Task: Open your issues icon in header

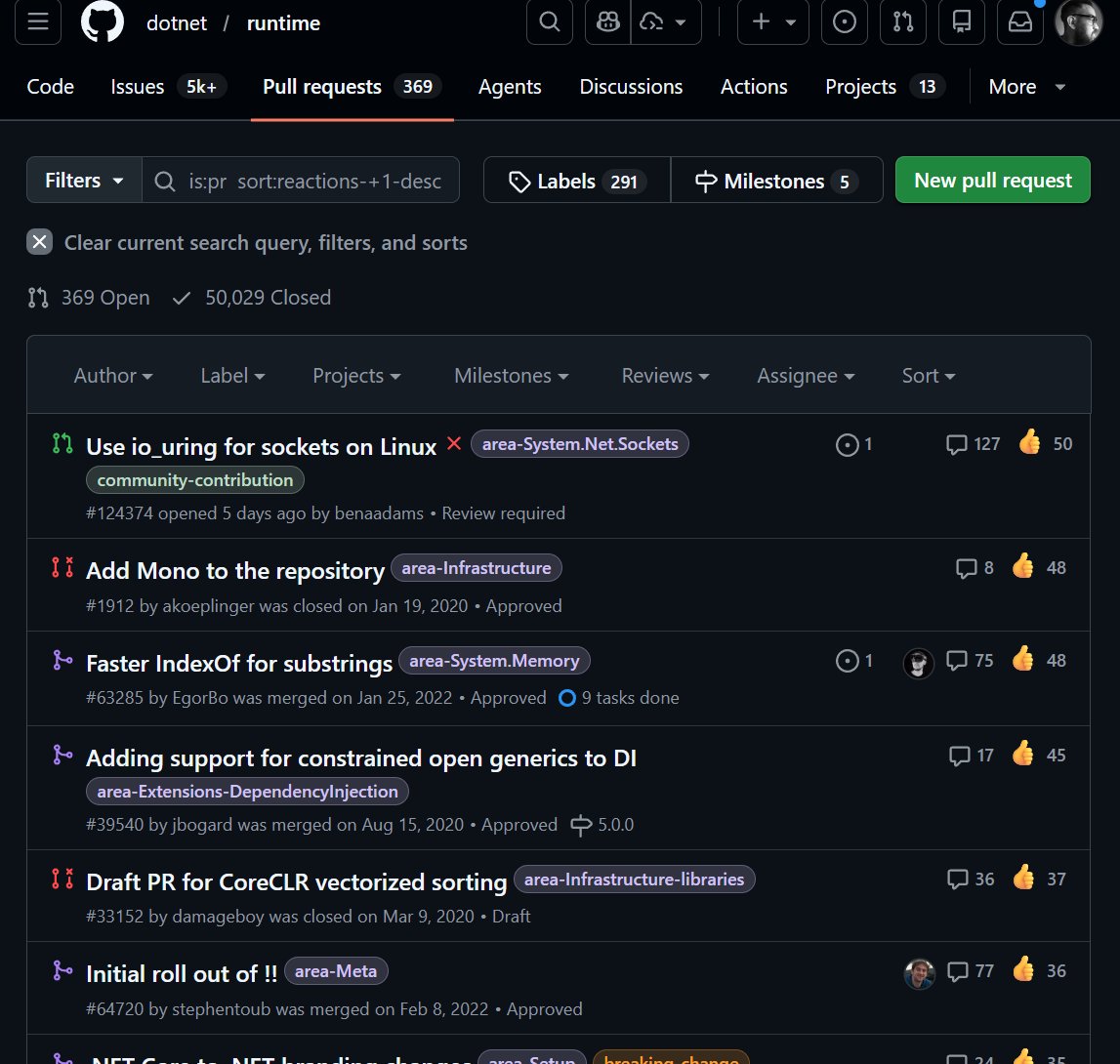Action: click(845, 22)
